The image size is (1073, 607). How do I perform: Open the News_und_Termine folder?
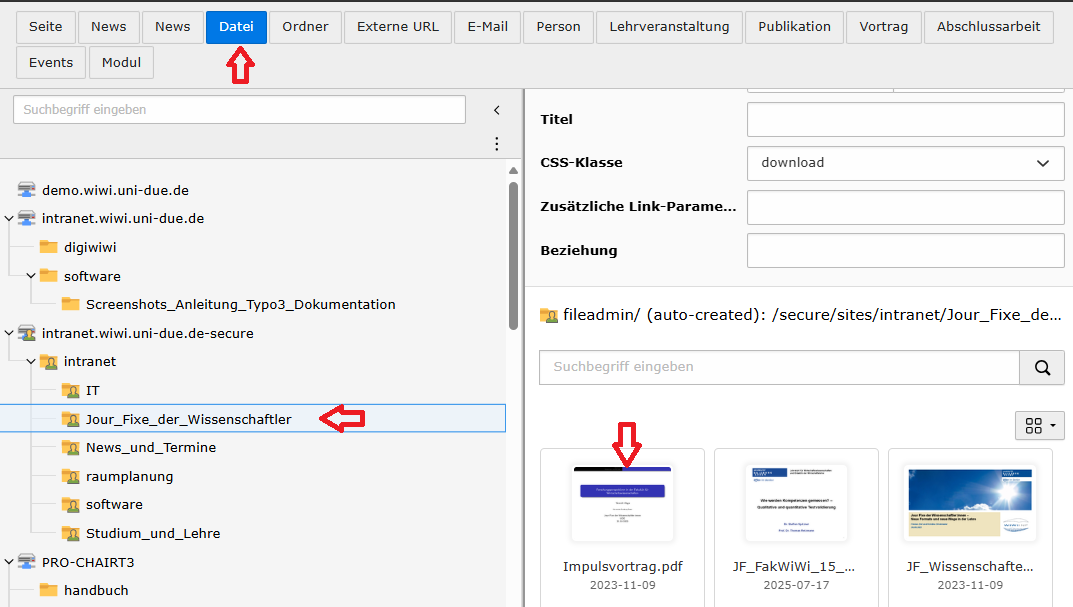[150, 447]
